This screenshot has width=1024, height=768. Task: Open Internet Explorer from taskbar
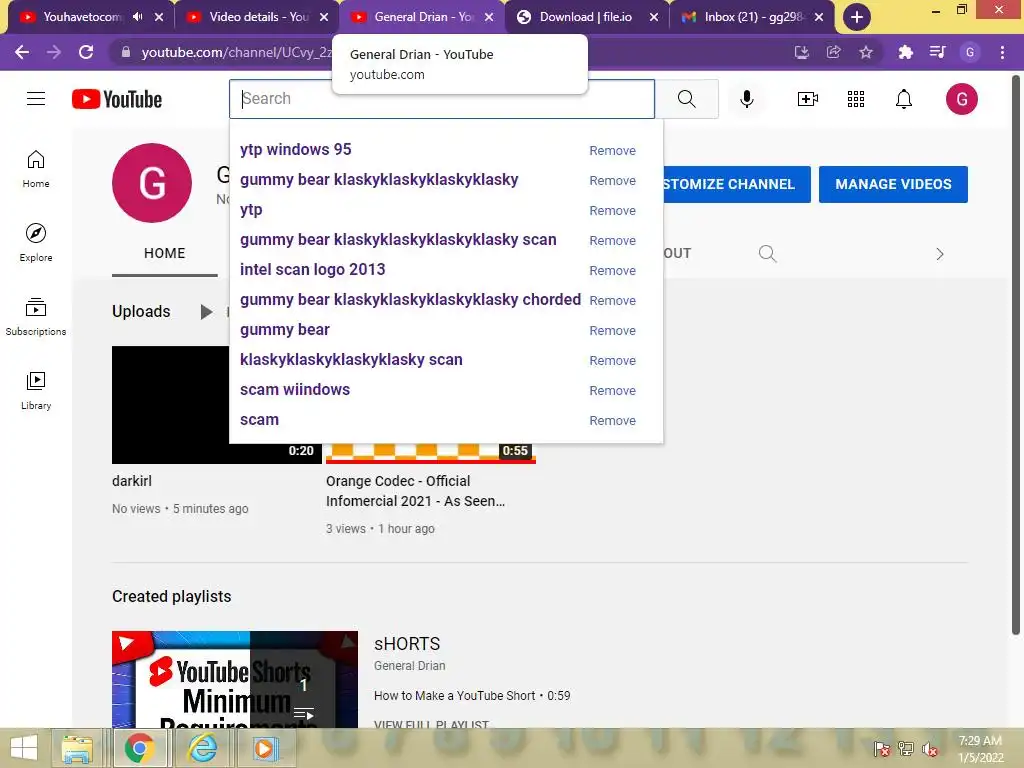click(x=202, y=748)
